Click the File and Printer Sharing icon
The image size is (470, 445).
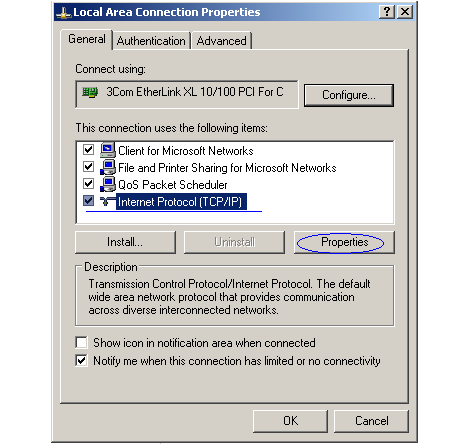coord(108,167)
